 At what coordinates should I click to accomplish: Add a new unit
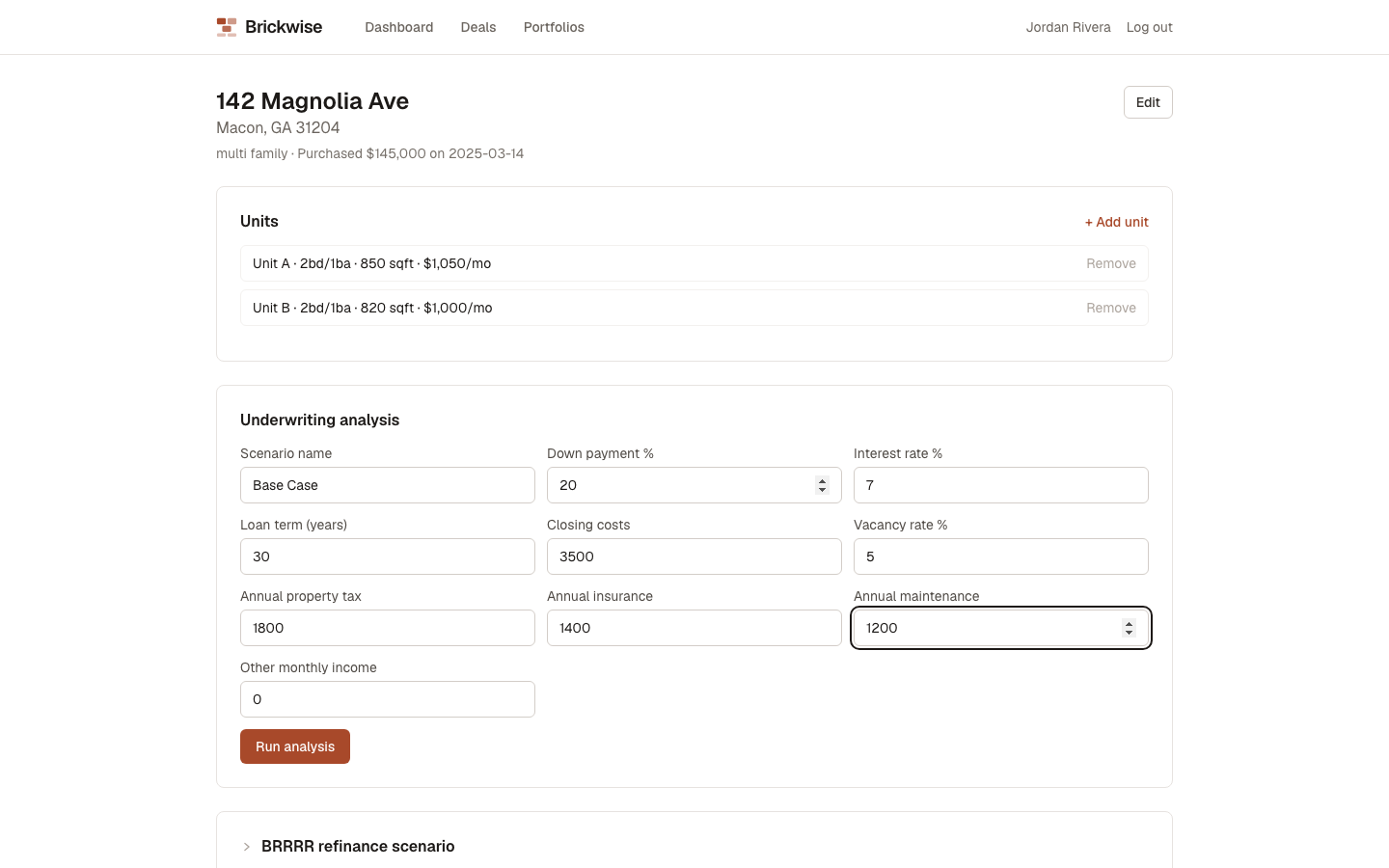coord(1116,222)
